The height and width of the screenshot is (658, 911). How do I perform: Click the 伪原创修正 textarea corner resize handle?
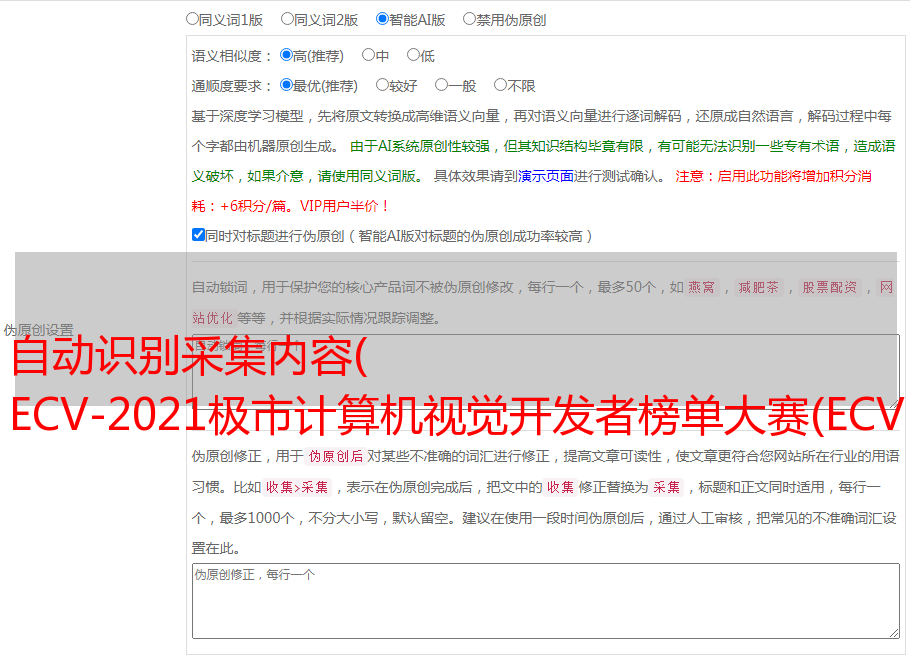point(894,633)
